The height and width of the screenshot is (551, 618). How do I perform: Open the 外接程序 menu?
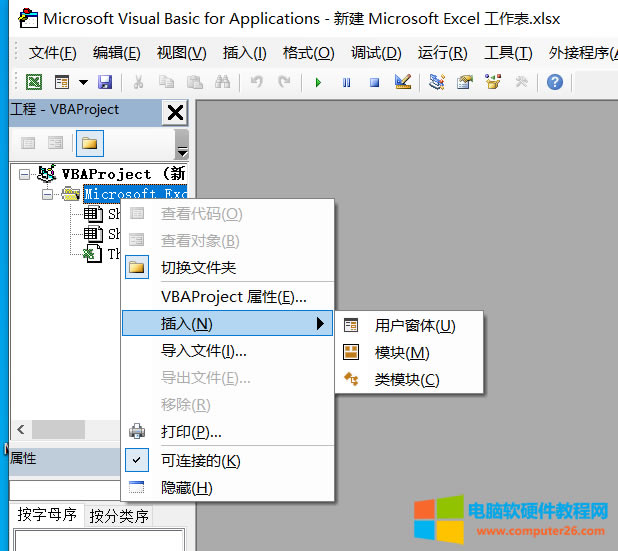pyautogui.click(x=582, y=53)
